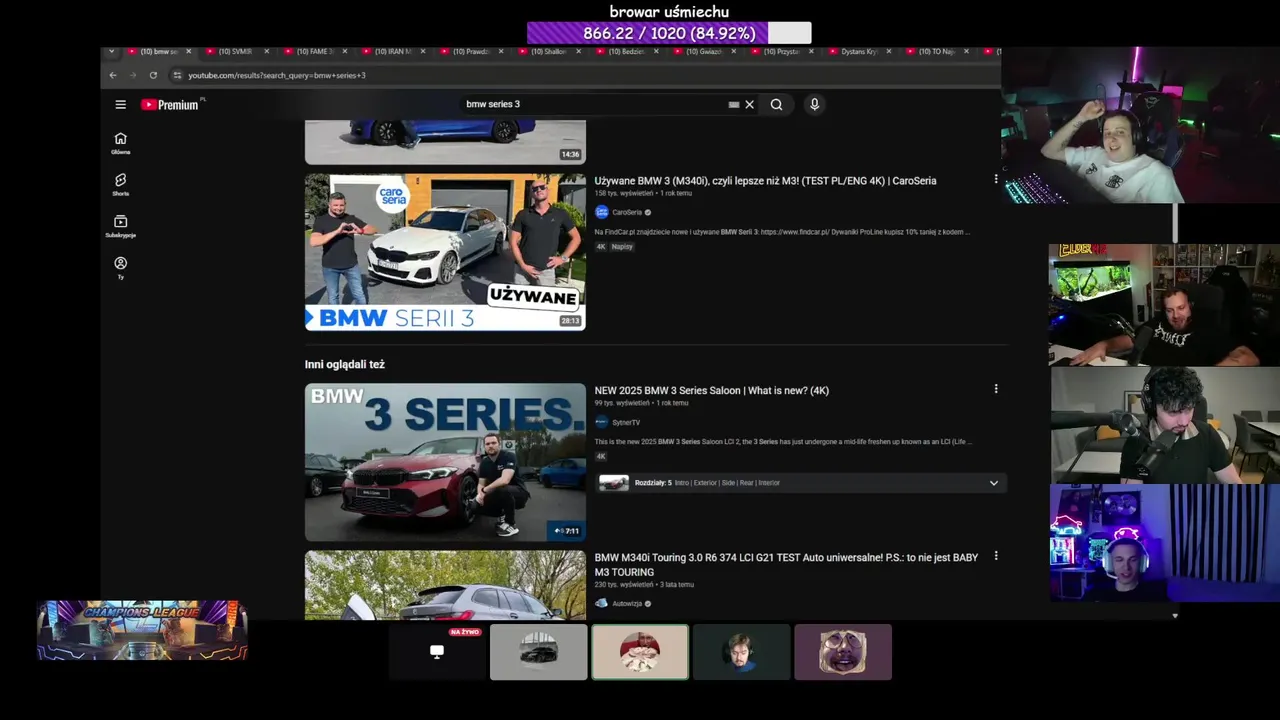Play the grey BMW Touring thumbnail

pyautogui.click(x=445, y=585)
